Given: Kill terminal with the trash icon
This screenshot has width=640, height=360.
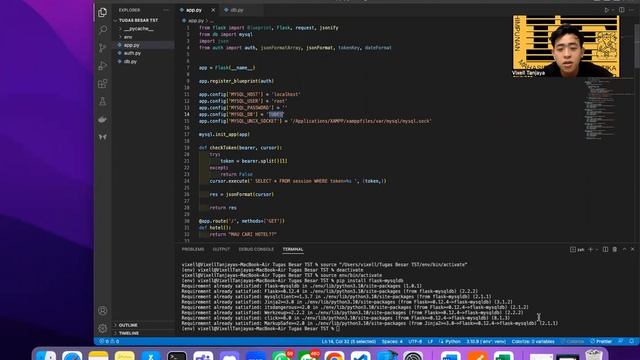Looking at the screenshot, I should (615, 249).
